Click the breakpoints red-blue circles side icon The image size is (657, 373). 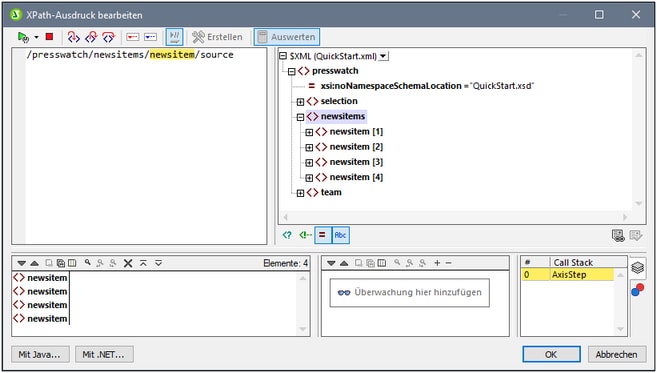click(637, 290)
